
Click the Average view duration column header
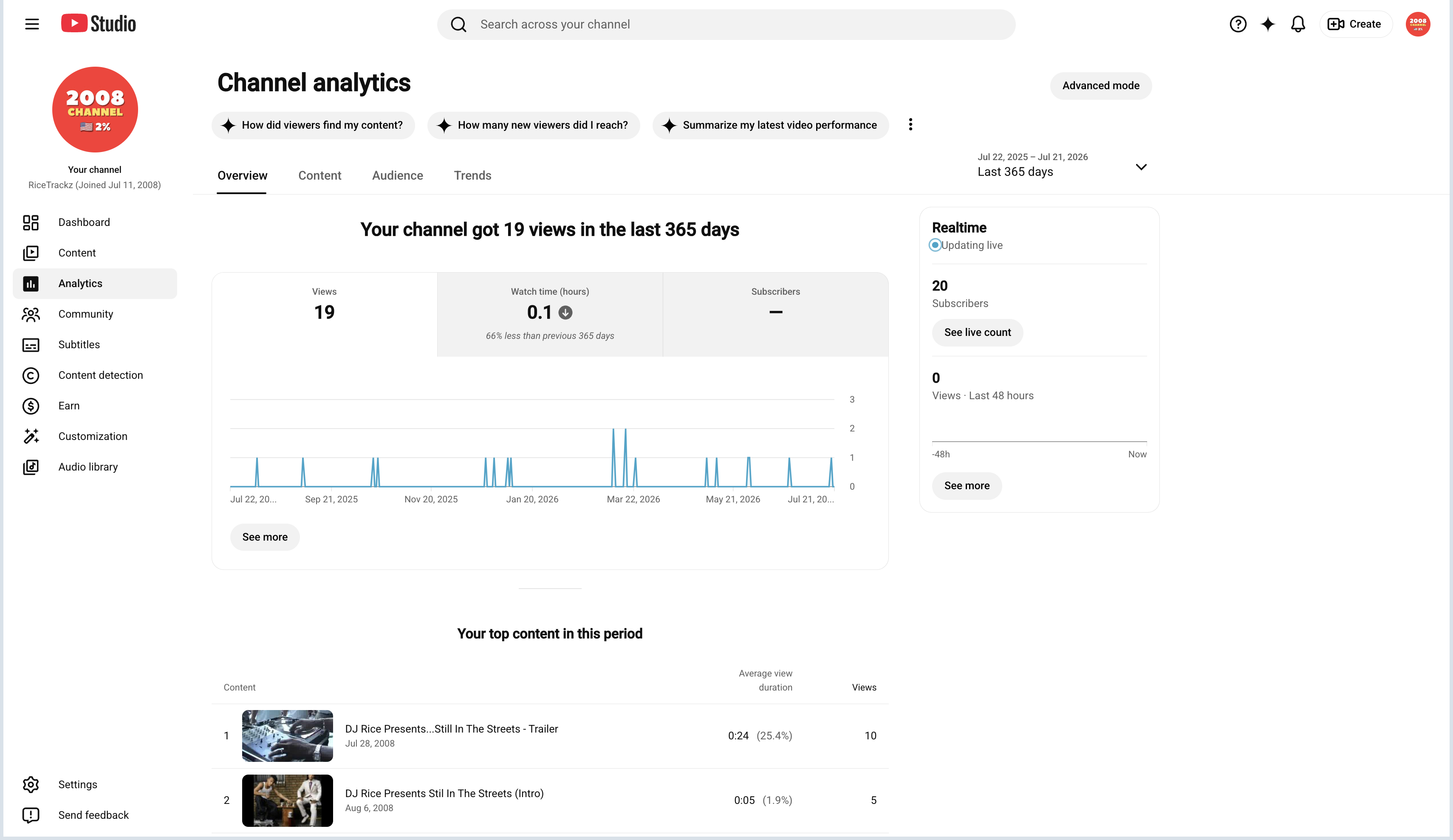click(x=765, y=680)
